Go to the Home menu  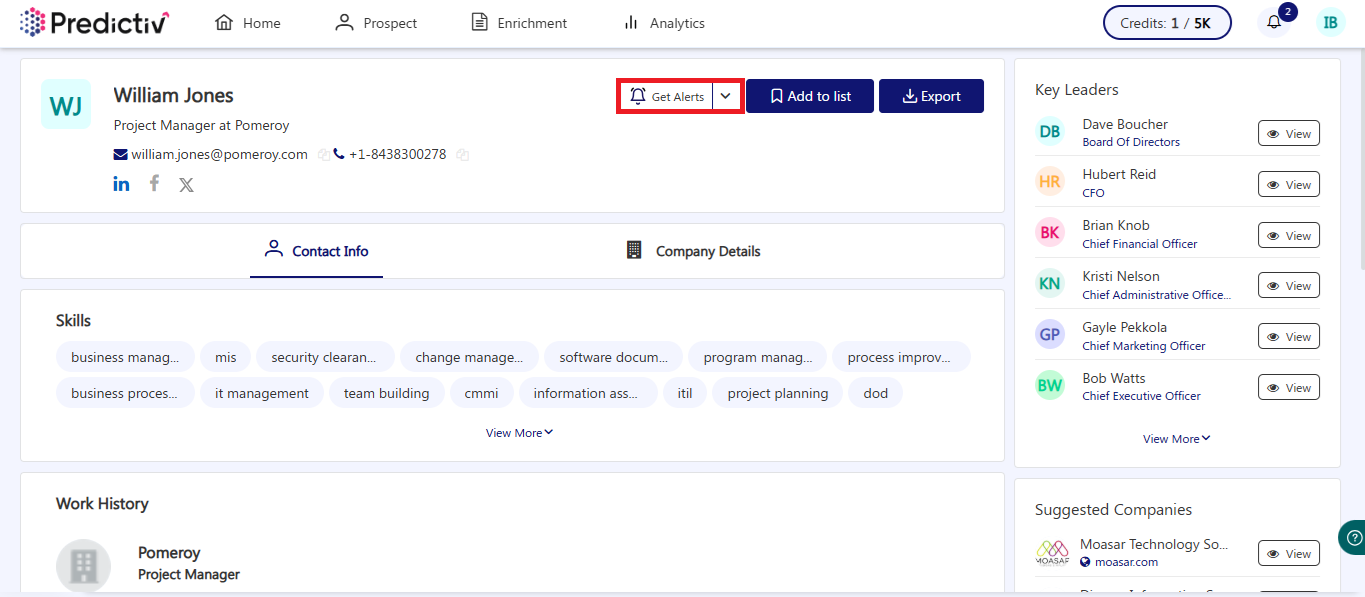coord(248,23)
